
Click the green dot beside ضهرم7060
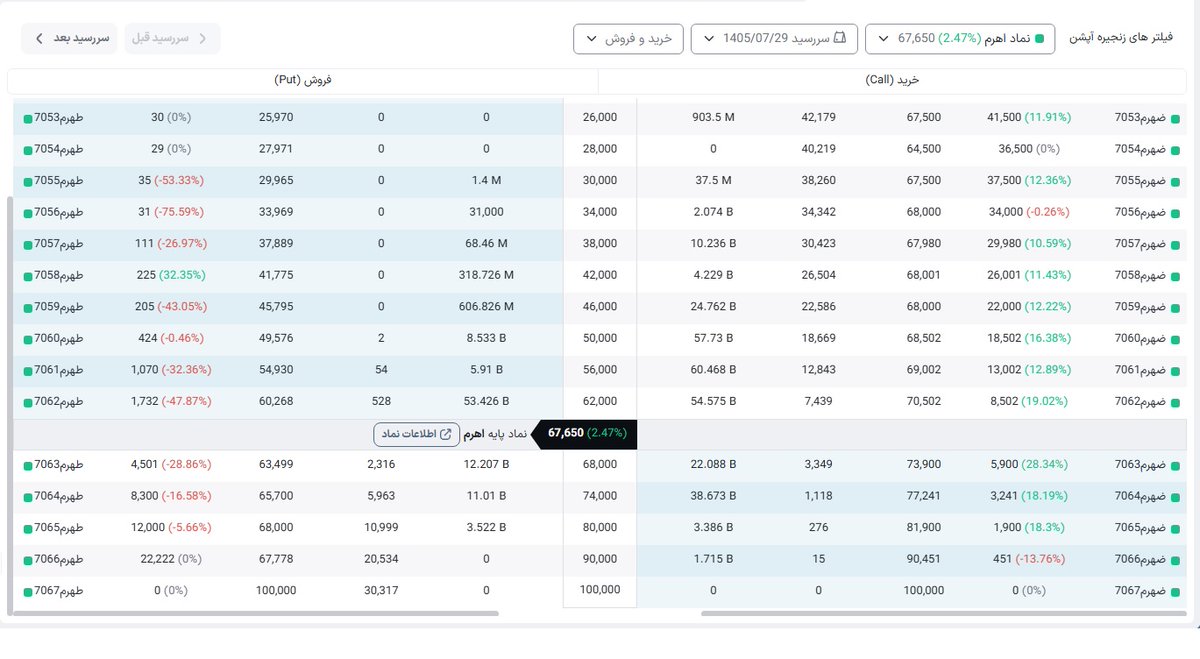point(1176,339)
